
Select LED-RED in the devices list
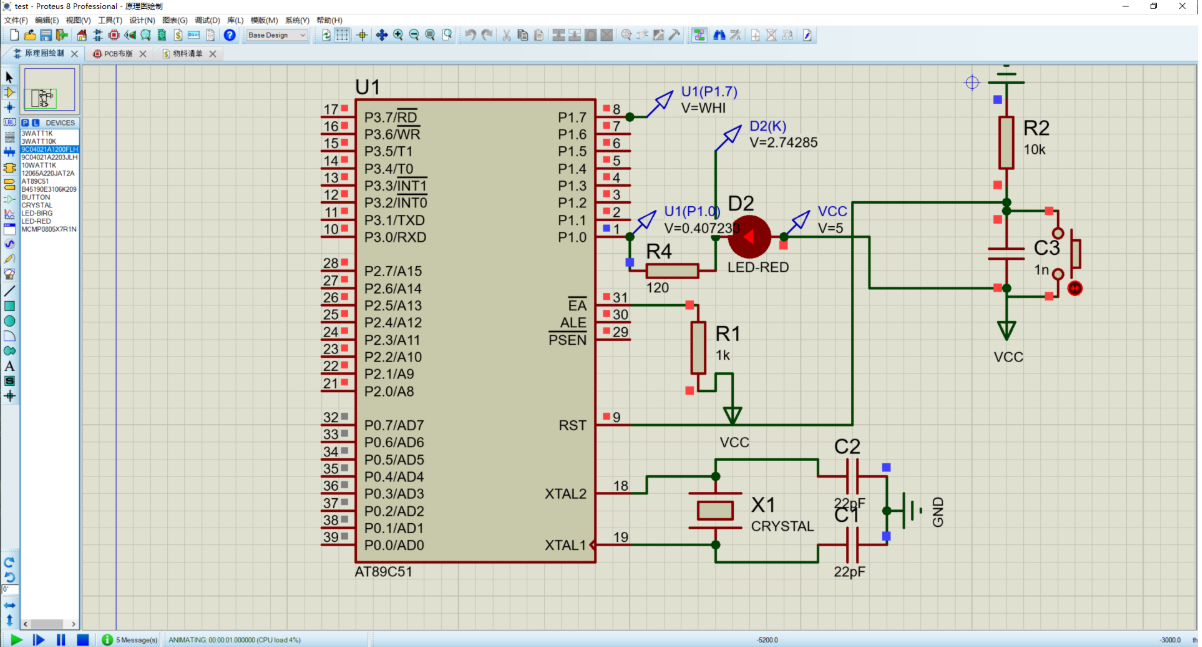[x=49, y=221]
